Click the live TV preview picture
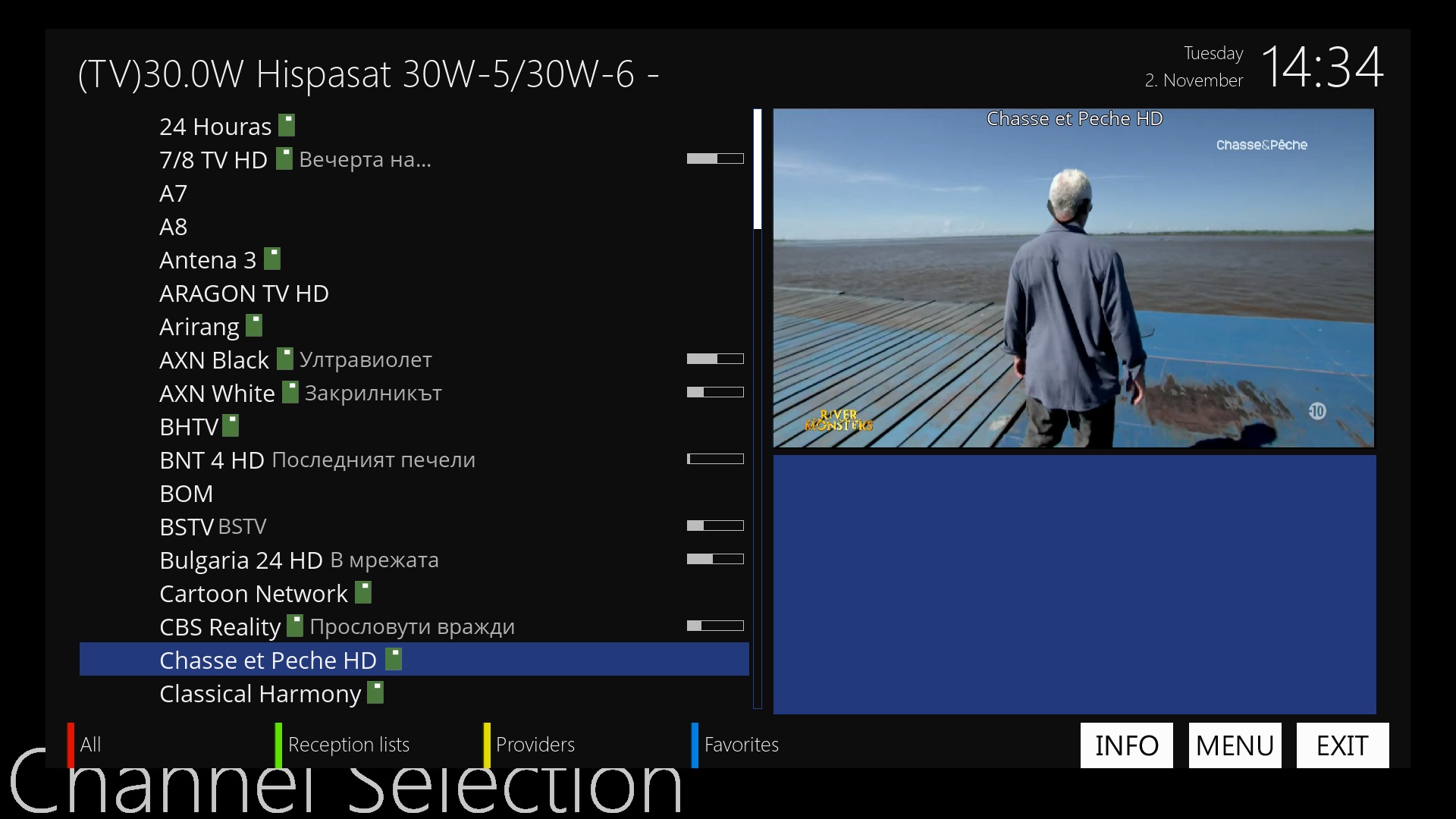The width and height of the screenshot is (1456, 819). (x=1073, y=278)
